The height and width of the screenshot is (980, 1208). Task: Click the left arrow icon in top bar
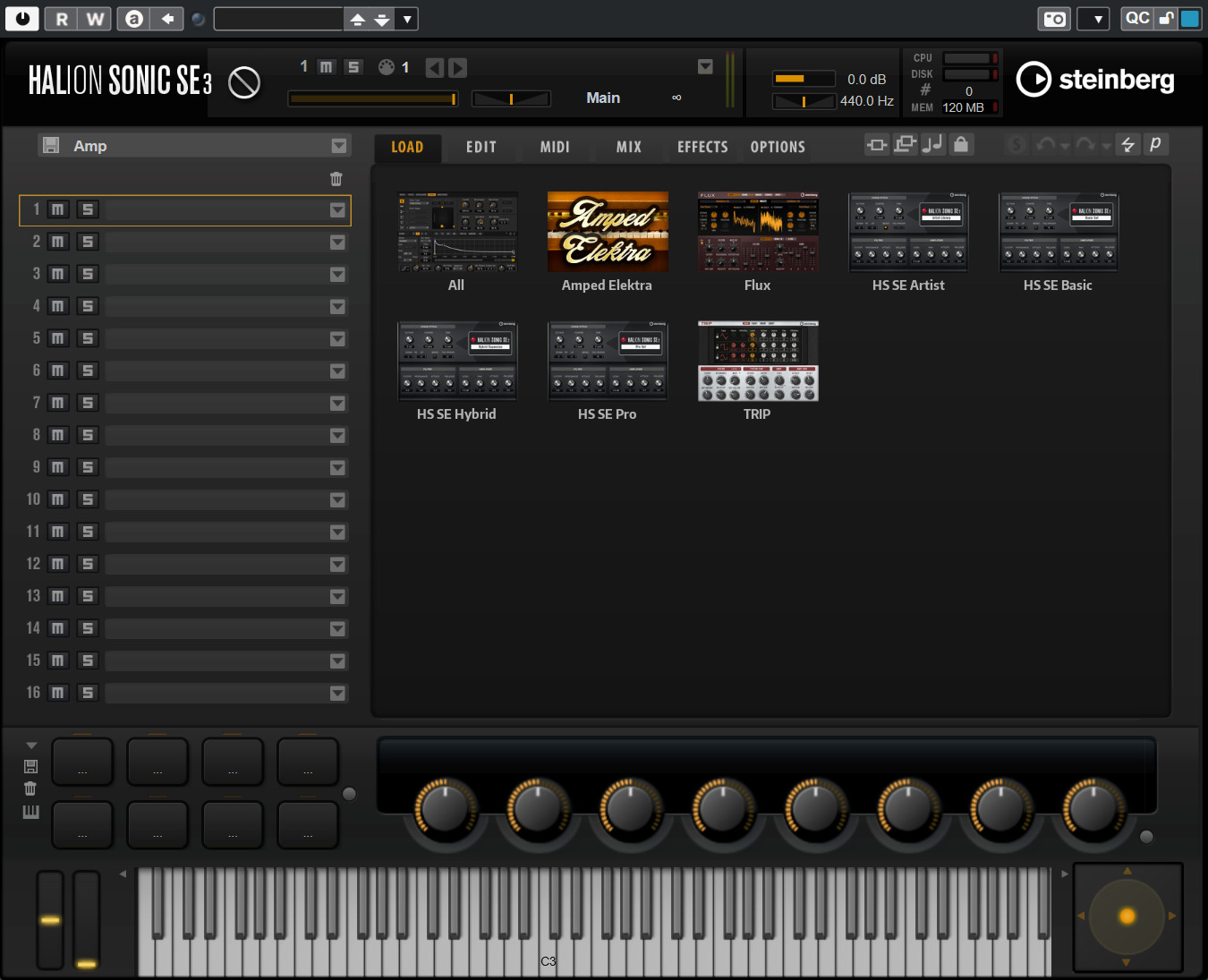point(167,19)
